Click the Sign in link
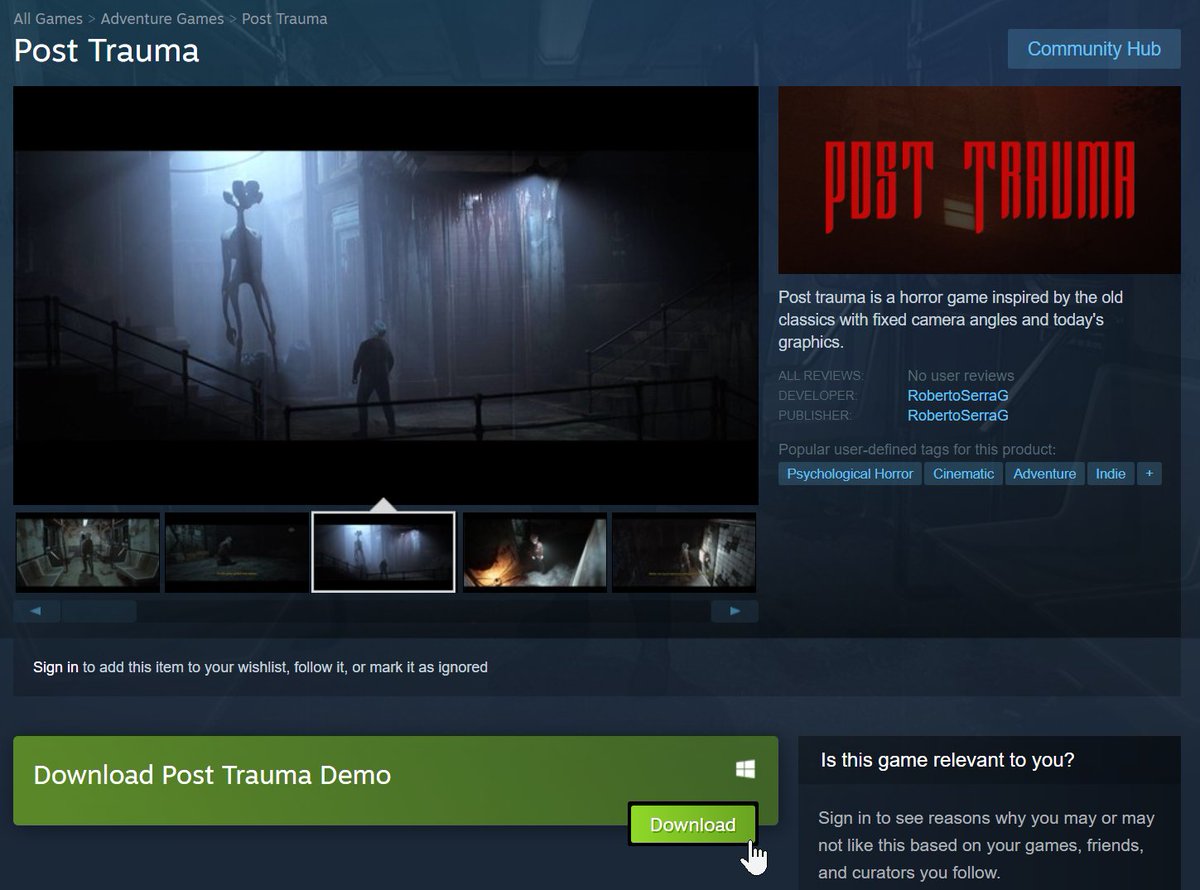This screenshot has height=890, width=1200. coord(56,667)
